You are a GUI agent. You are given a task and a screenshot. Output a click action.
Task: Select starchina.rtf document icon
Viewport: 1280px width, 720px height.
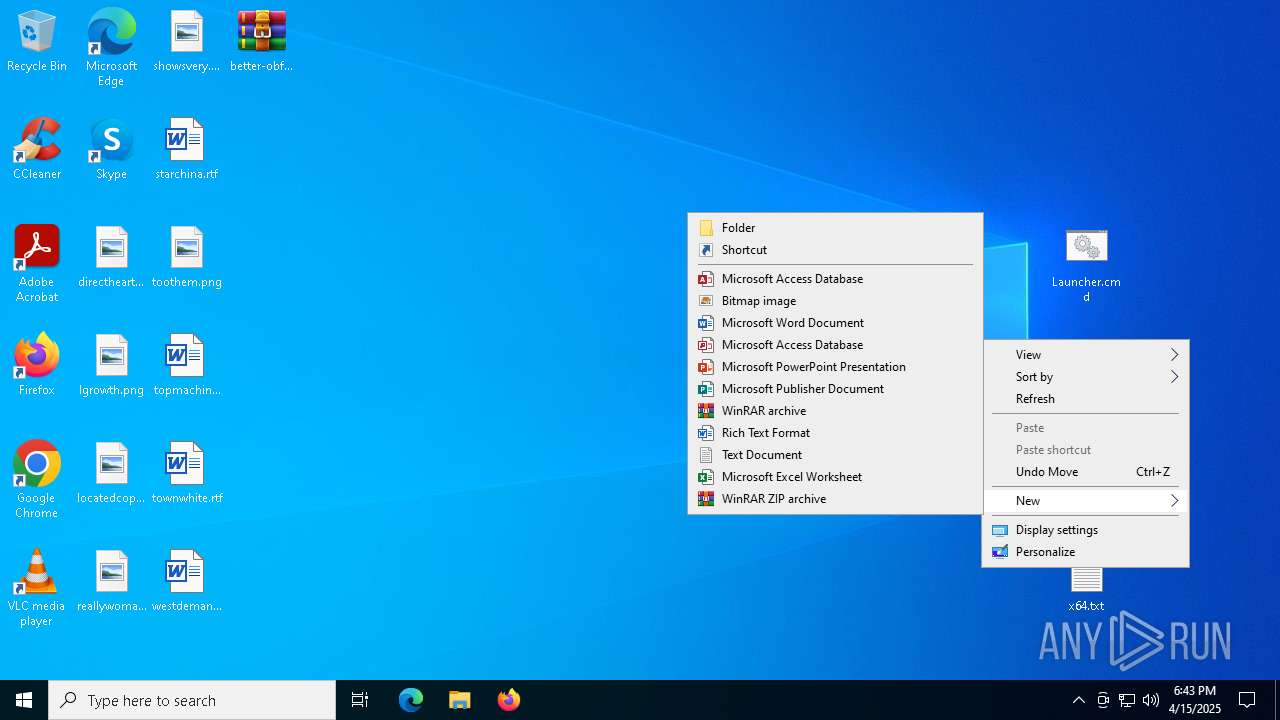(186, 150)
